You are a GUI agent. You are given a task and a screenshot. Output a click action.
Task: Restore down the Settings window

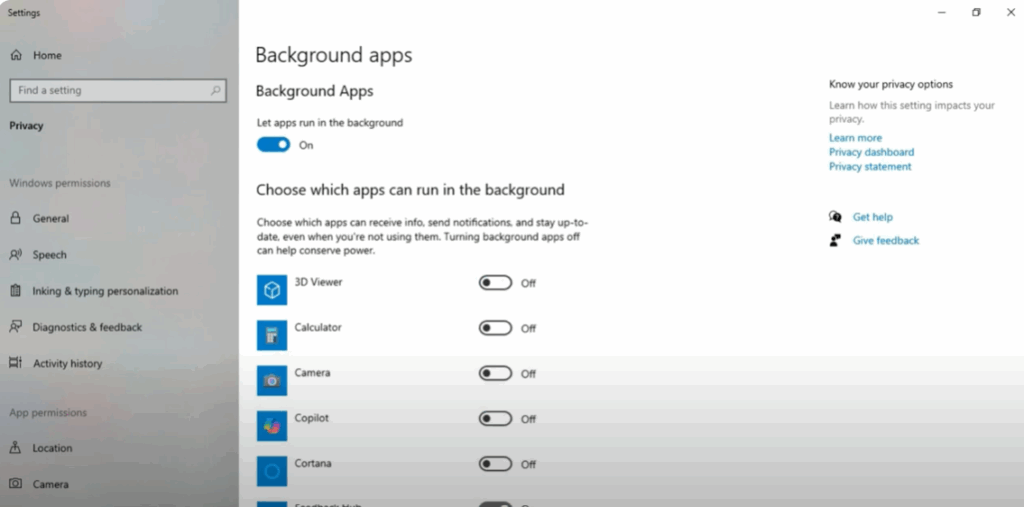tap(976, 12)
